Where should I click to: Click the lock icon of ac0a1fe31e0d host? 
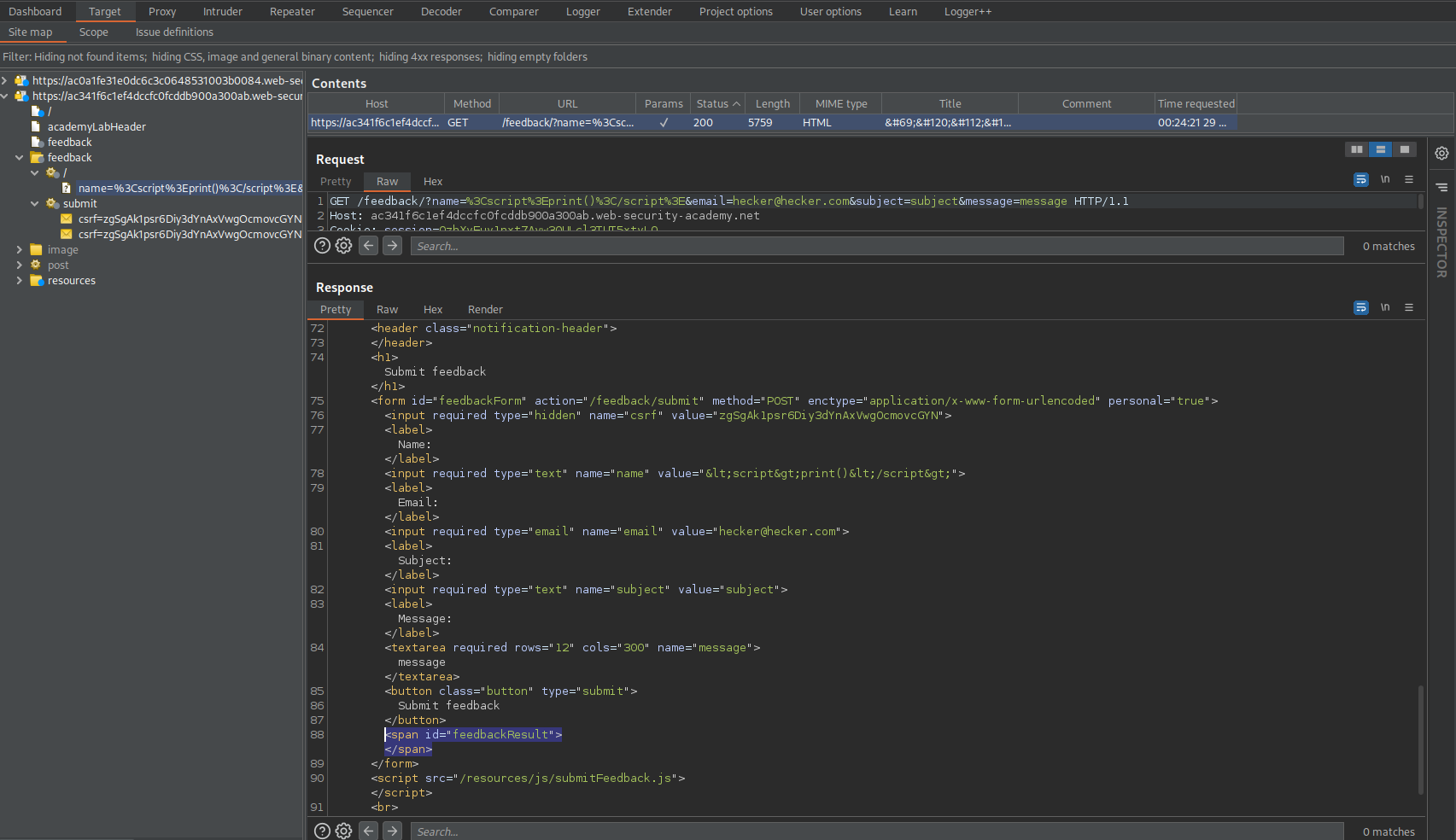[21, 81]
